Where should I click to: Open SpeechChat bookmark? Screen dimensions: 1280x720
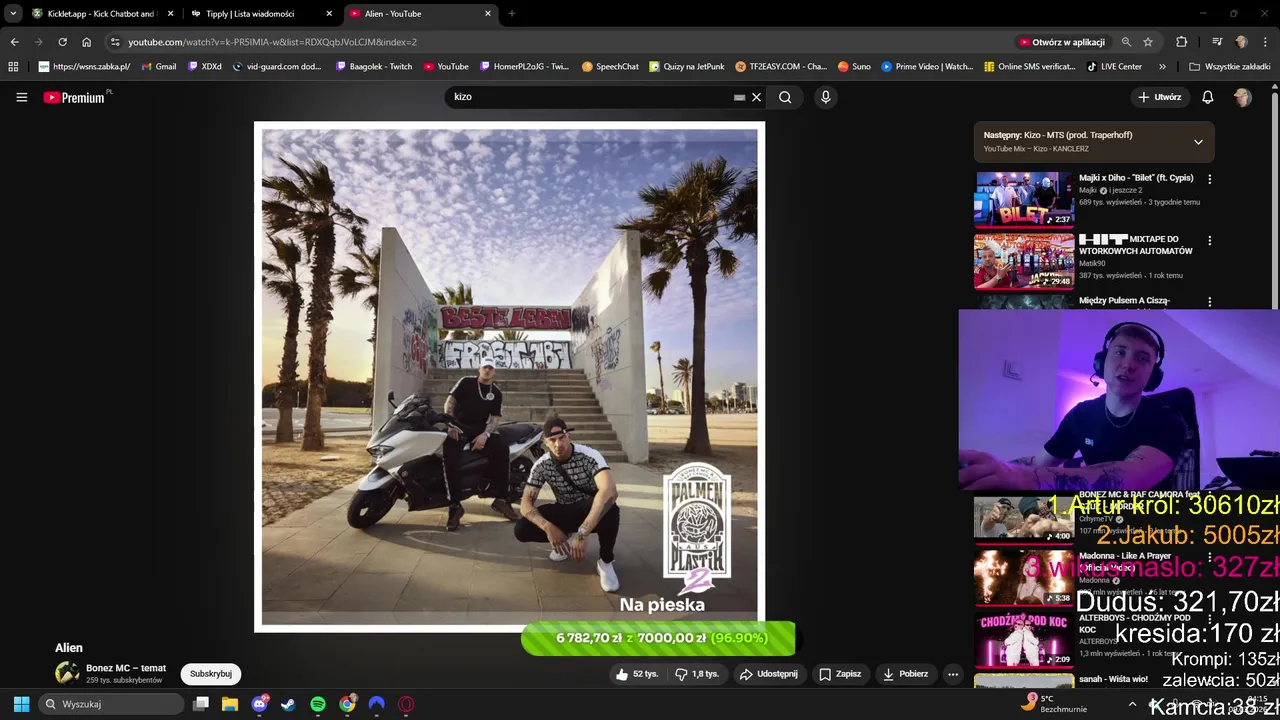[x=609, y=66]
